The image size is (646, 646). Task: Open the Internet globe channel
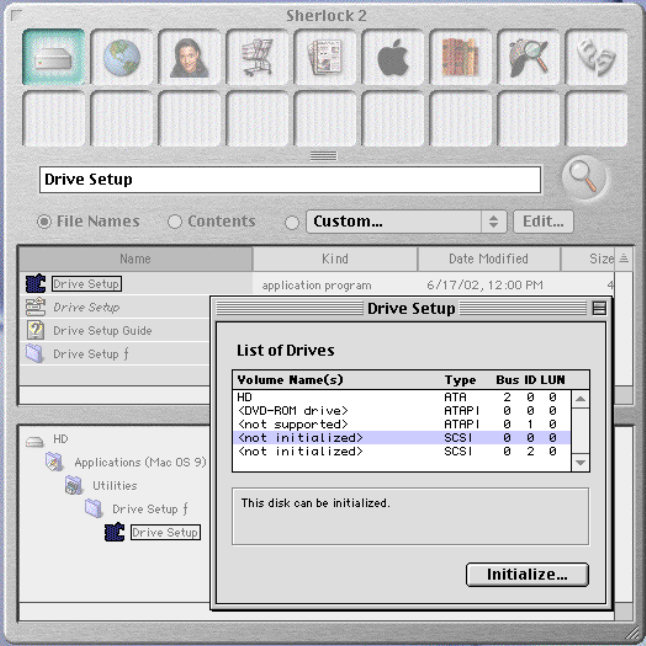click(x=122, y=57)
